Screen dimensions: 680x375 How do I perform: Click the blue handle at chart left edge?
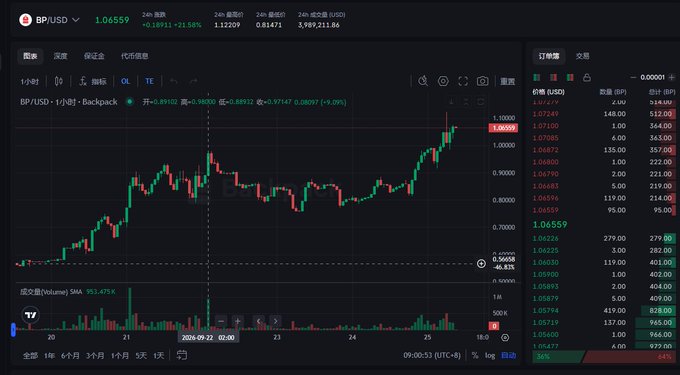pos(13,329)
